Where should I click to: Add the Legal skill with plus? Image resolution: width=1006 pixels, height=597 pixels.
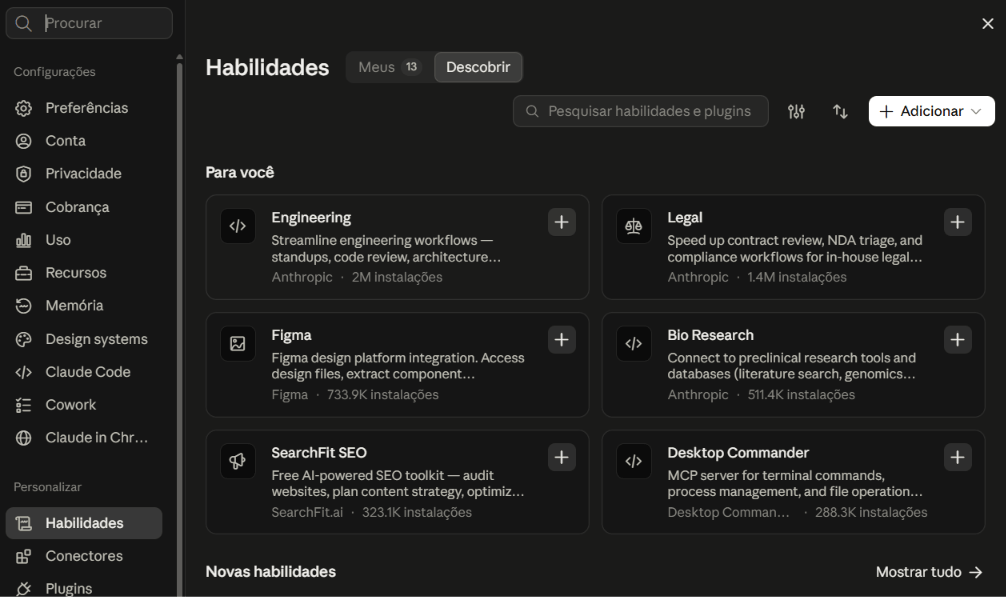pyautogui.click(x=957, y=223)
